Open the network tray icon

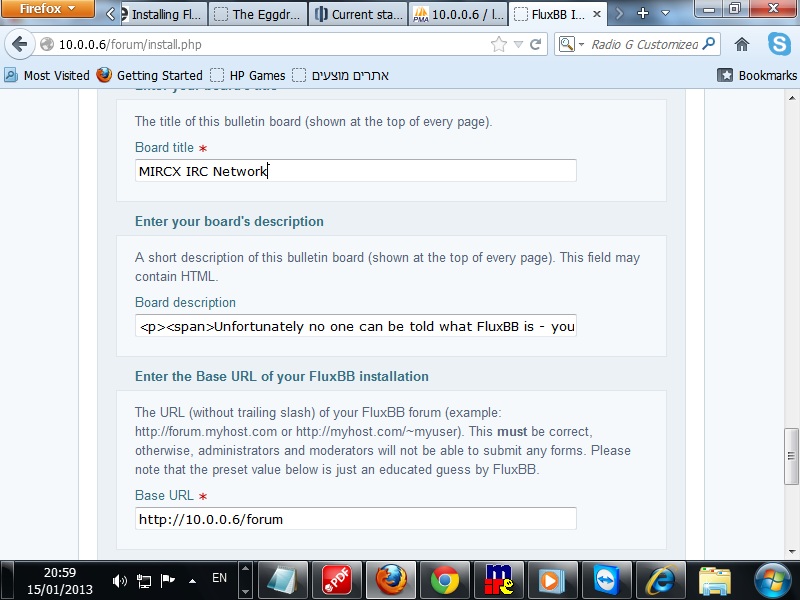click(144, 581)
